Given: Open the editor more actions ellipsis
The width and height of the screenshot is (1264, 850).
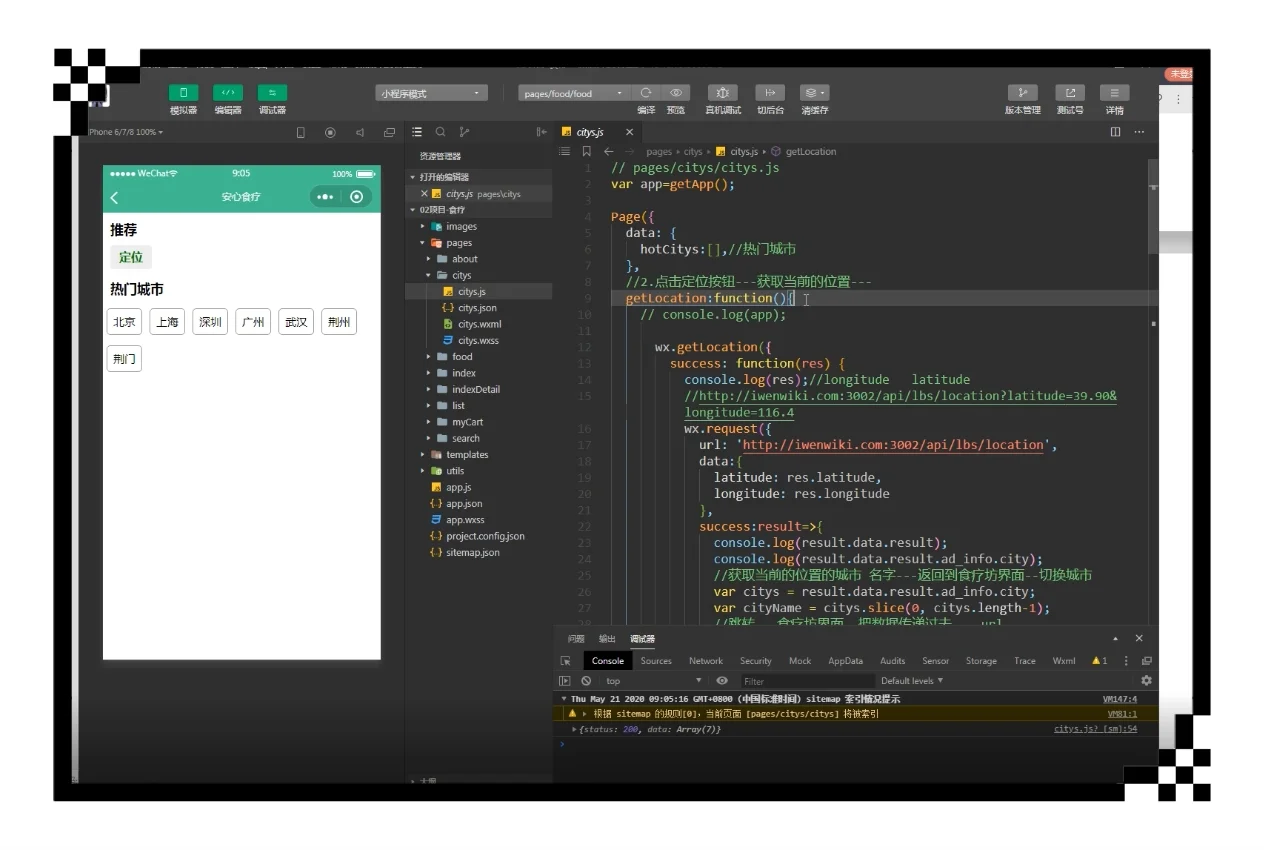Looking at the screenshot, I should 1139,132.
